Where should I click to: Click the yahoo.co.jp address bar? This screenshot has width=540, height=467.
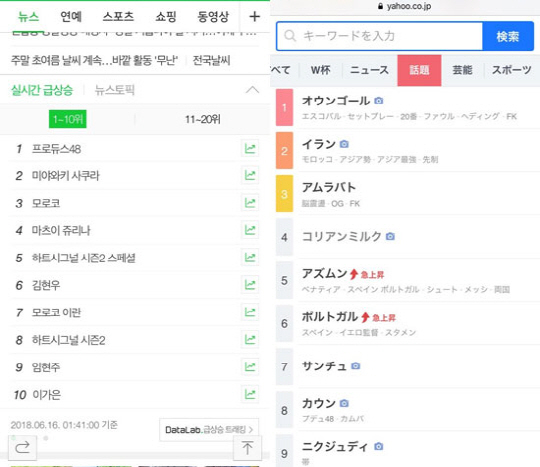coord(405,7)
